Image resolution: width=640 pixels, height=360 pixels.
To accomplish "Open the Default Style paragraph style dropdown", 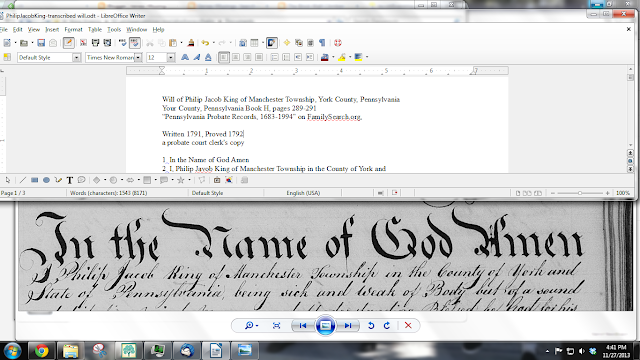I will [x=76, y=58].
